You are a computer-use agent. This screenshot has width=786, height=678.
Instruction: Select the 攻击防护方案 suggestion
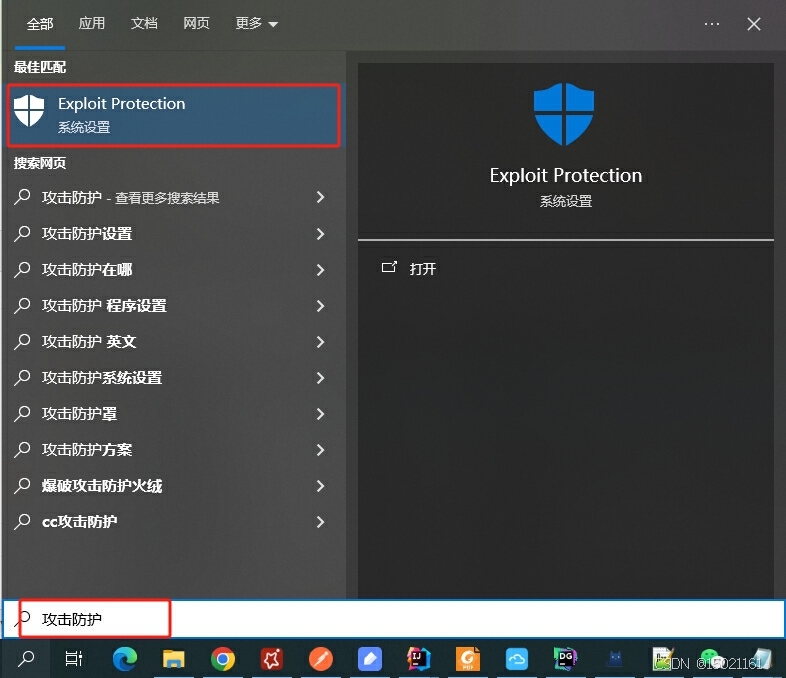[x=173, y=450]
